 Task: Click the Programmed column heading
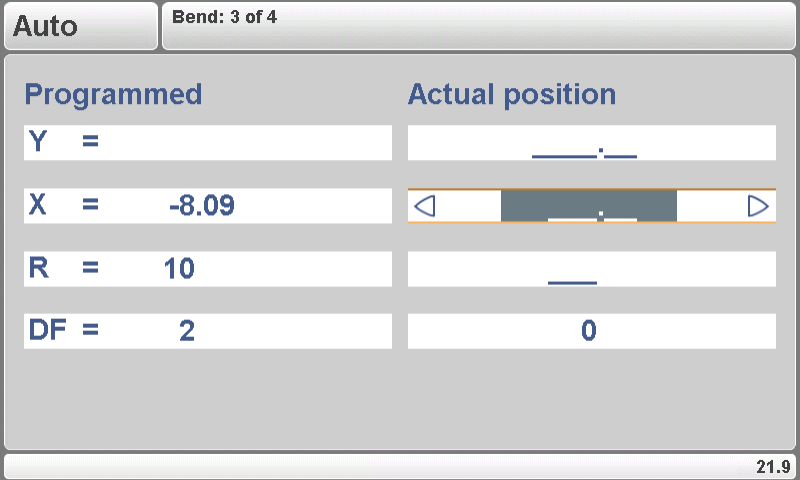[x=113, y=95]
